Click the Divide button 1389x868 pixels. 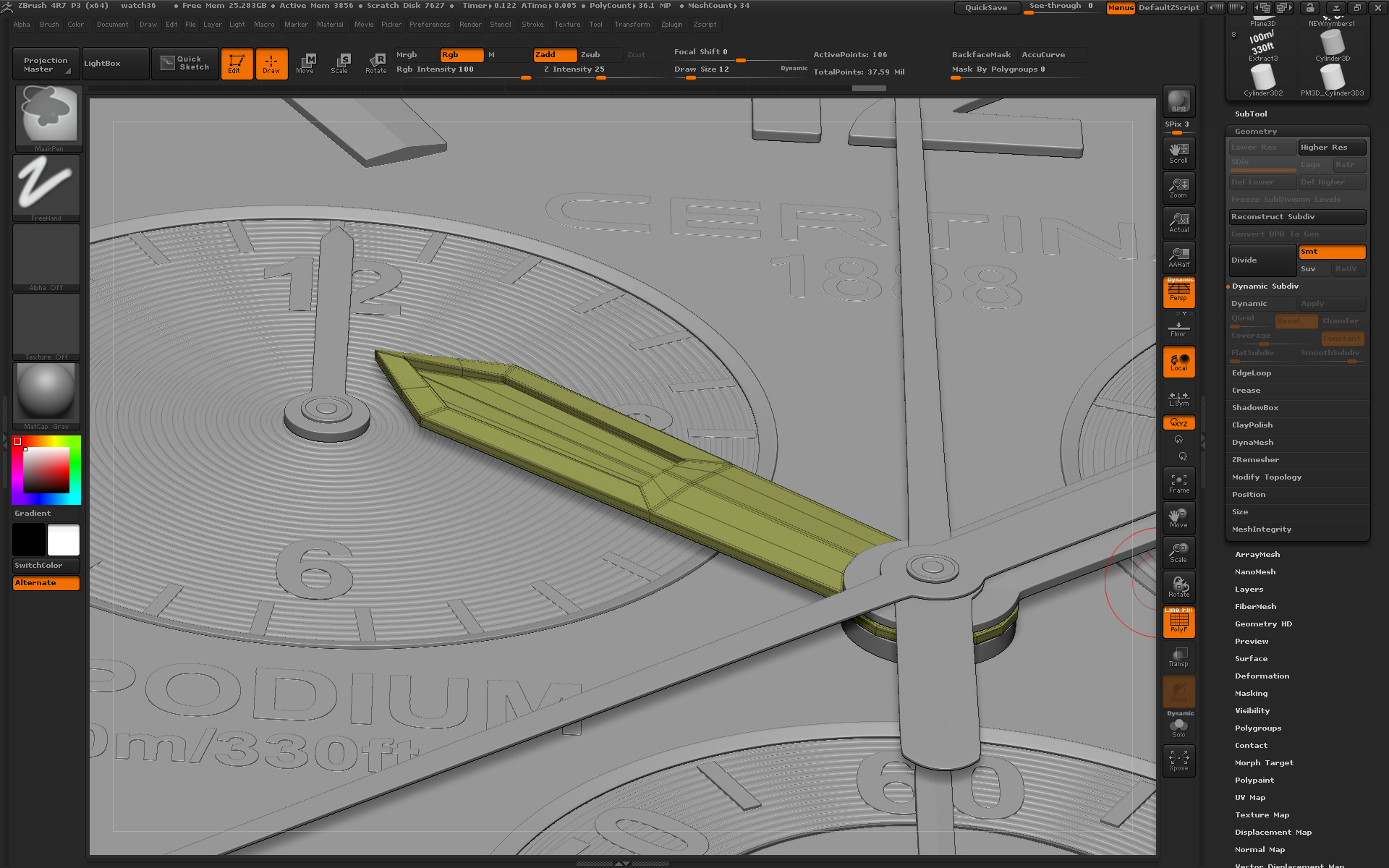point(1263,260)
